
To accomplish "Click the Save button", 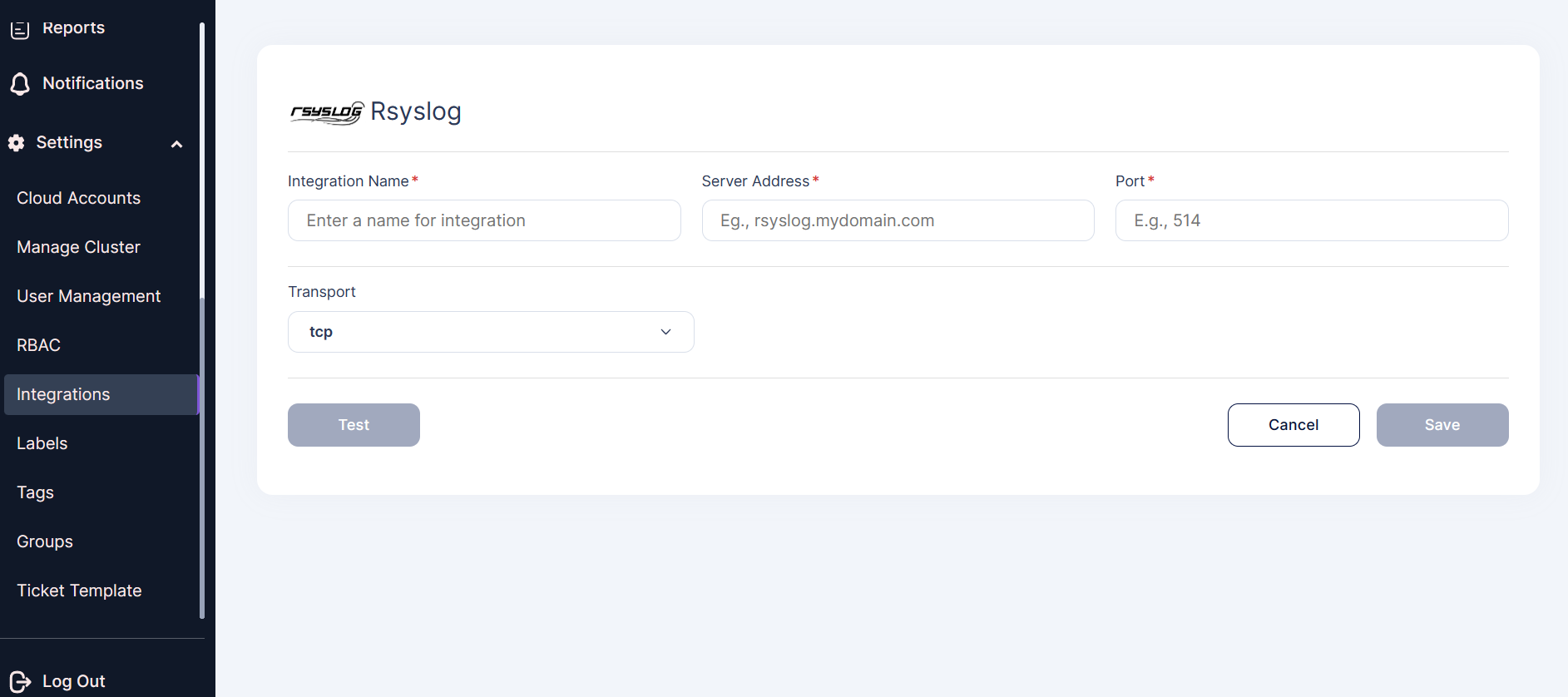I will tap(1442, 425).
